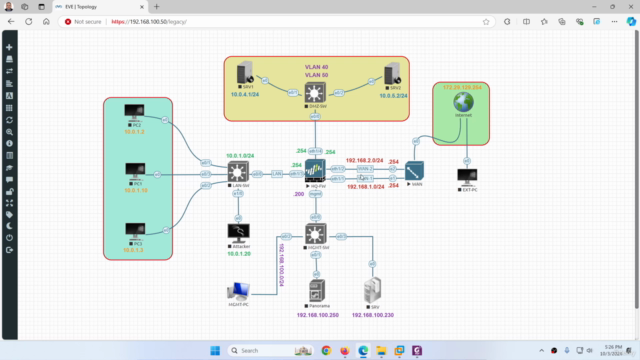Select the Panorama server node
640x360 pixels.
[317, 290]
